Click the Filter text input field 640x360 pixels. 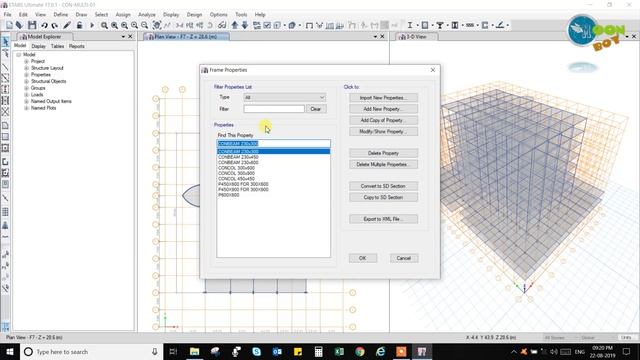point(274,109)
